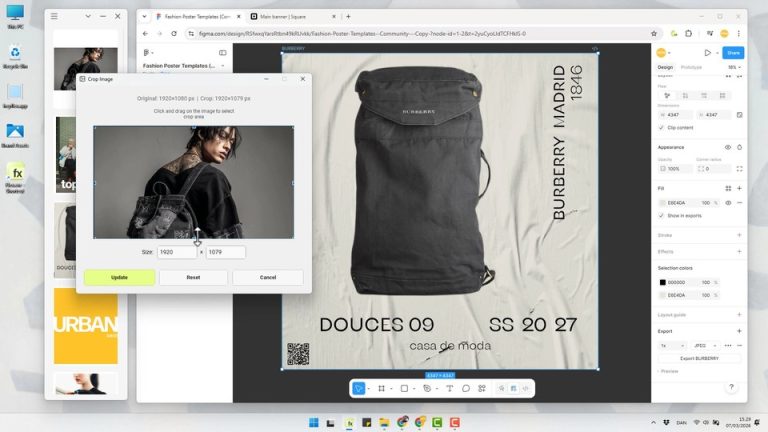Click Update button in Crop Image dialog
This screenshot has height=432, width=768.
(119, 277)
